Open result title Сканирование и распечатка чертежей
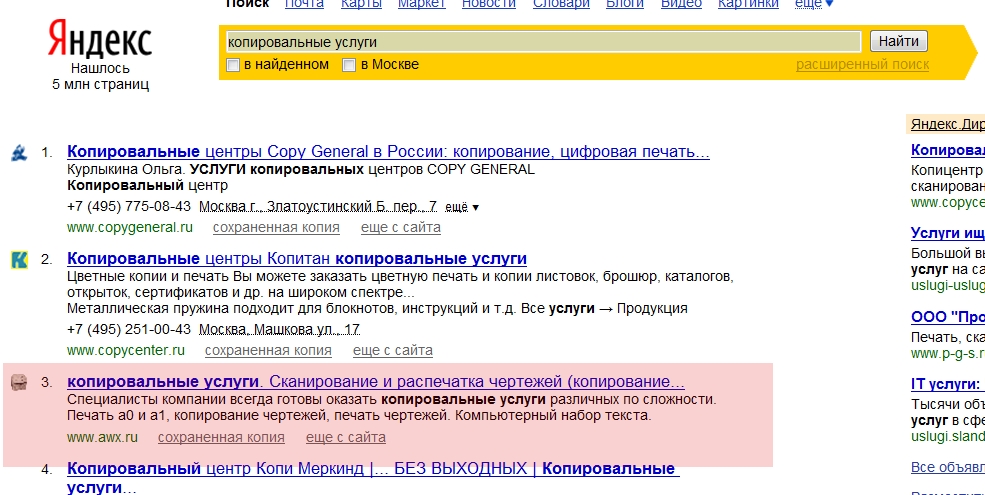The height and width of the screenshot is (495, 985). coord(376,381)
